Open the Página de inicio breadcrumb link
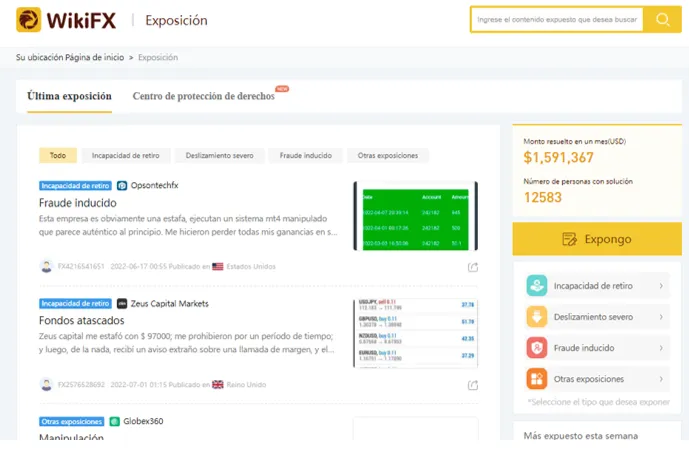The image size is (689, 451). point(94,57)
